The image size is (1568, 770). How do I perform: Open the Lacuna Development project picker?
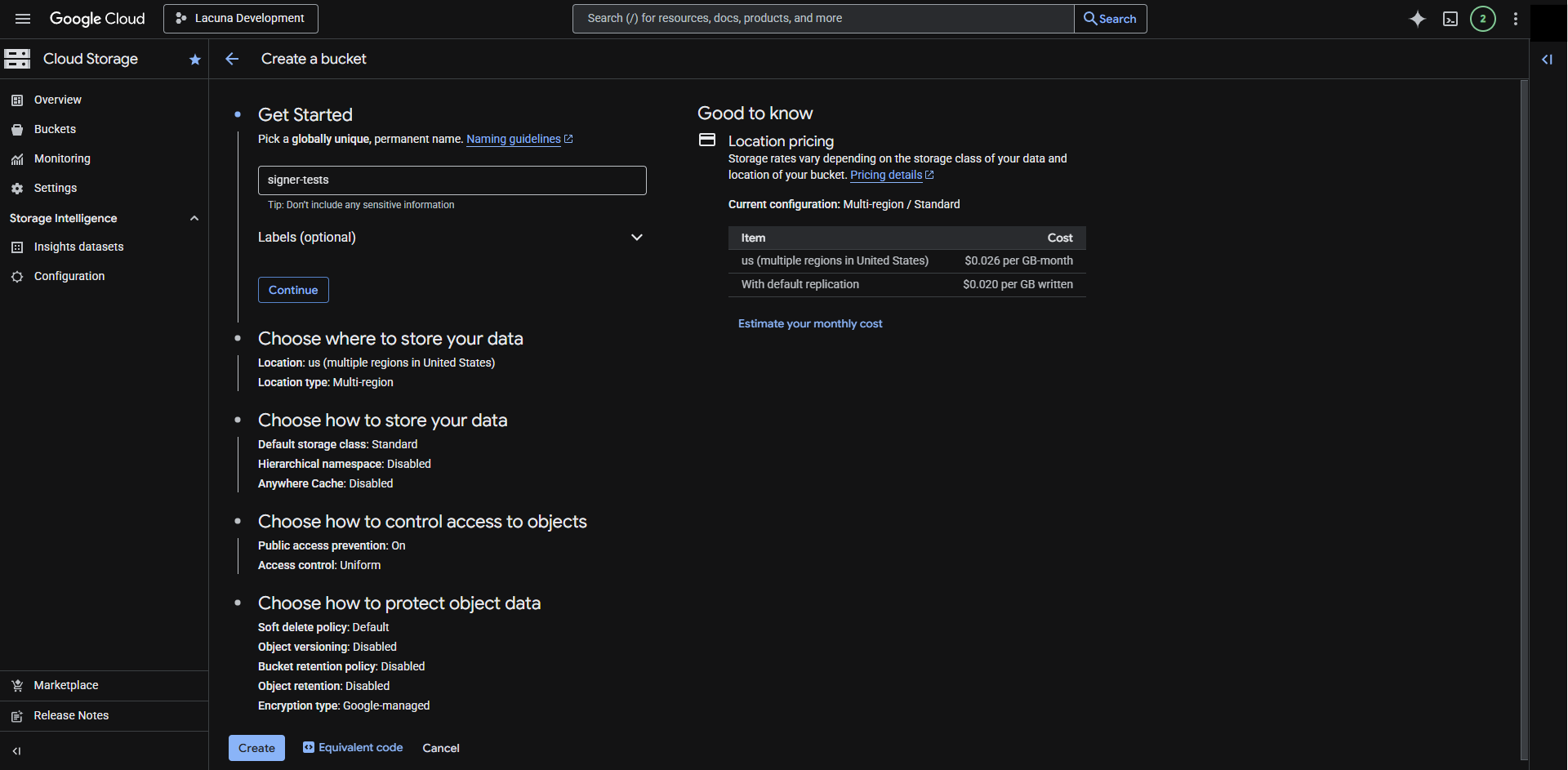click(x=241, y=19)
